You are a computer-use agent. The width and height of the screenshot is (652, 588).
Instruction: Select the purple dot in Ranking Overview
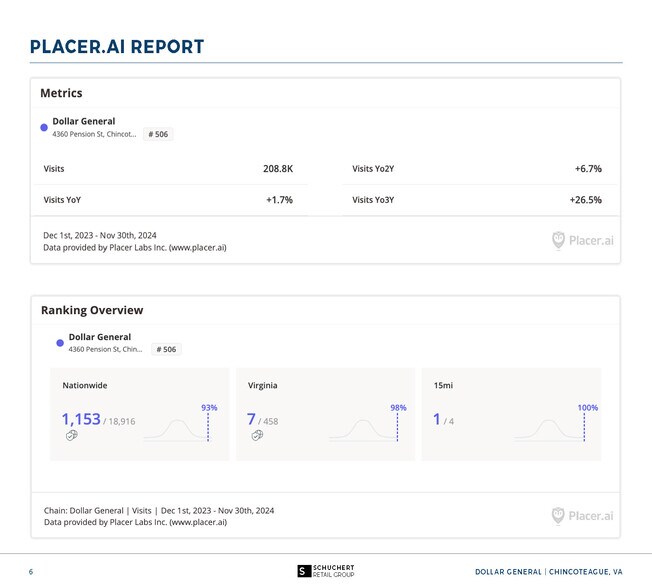60,343
